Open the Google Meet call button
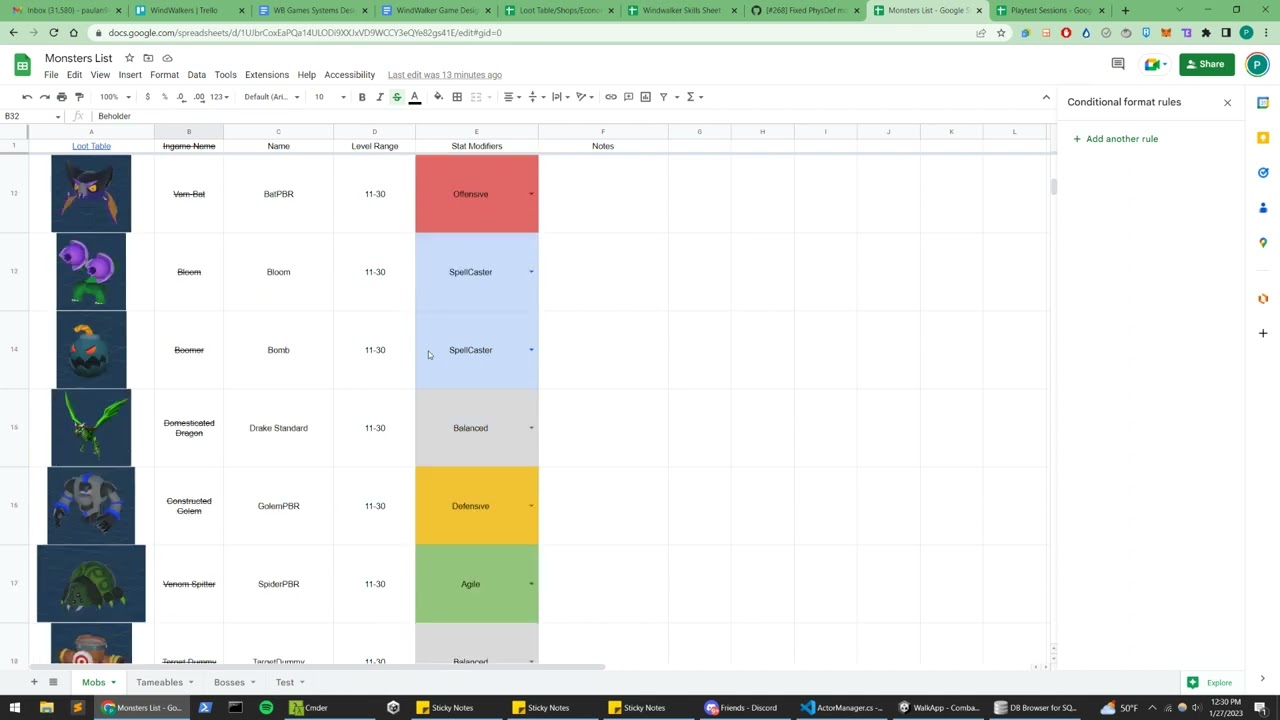1280x720 pixels. pos(1156,64)
